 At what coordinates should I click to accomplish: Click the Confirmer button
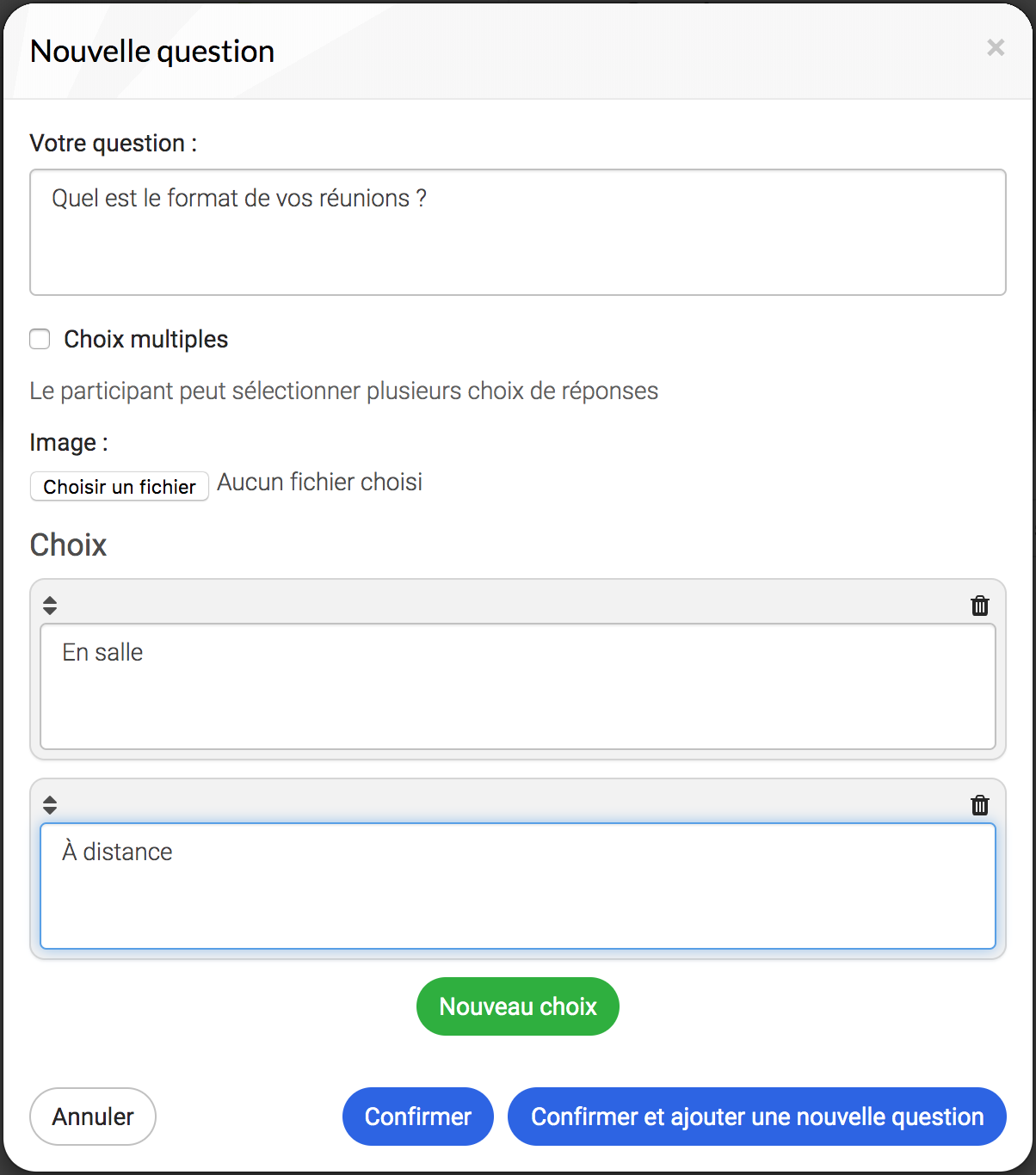click(x=418, y=1117)
